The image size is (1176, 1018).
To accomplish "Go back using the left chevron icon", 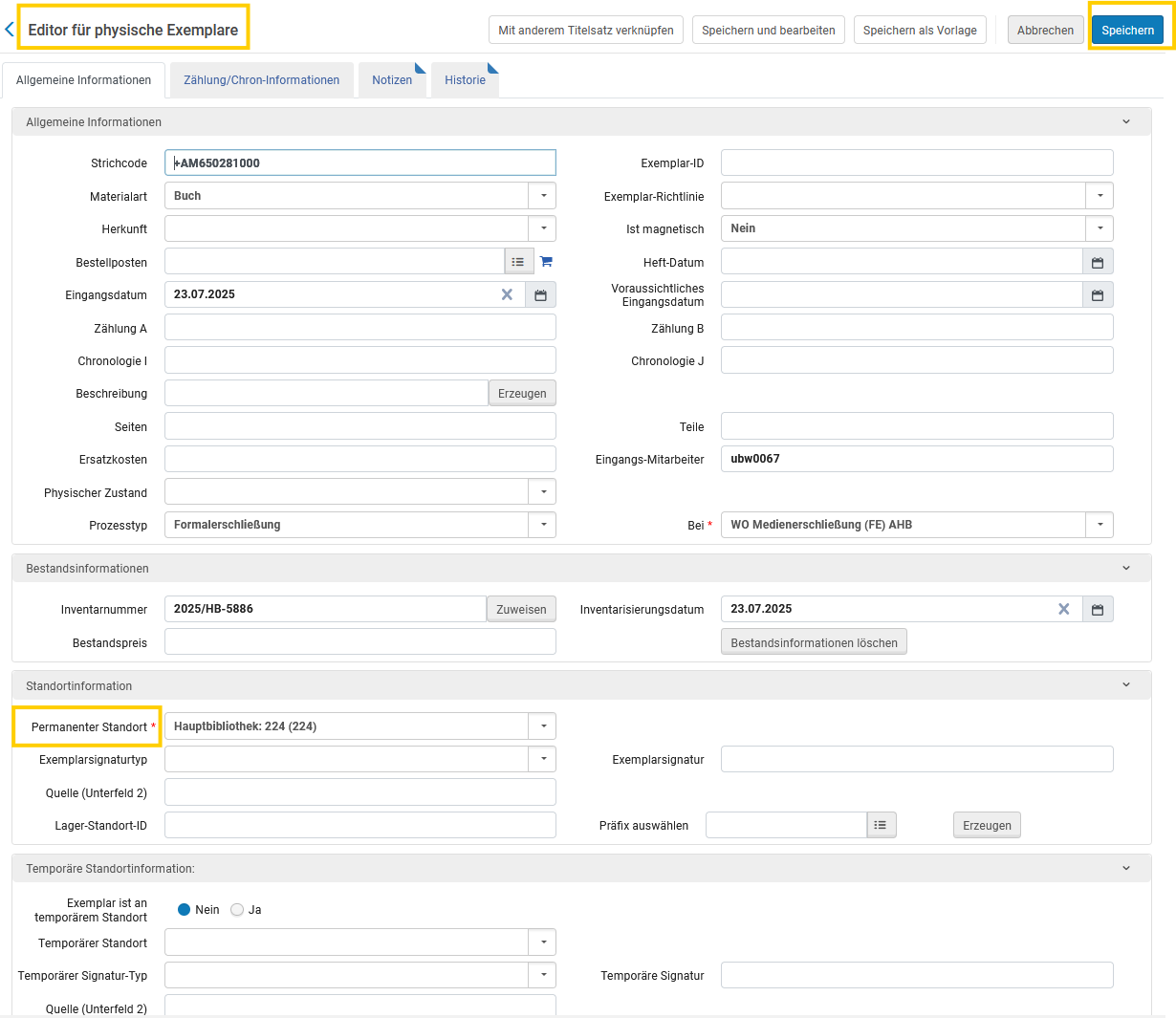I will tap(10, 30).
